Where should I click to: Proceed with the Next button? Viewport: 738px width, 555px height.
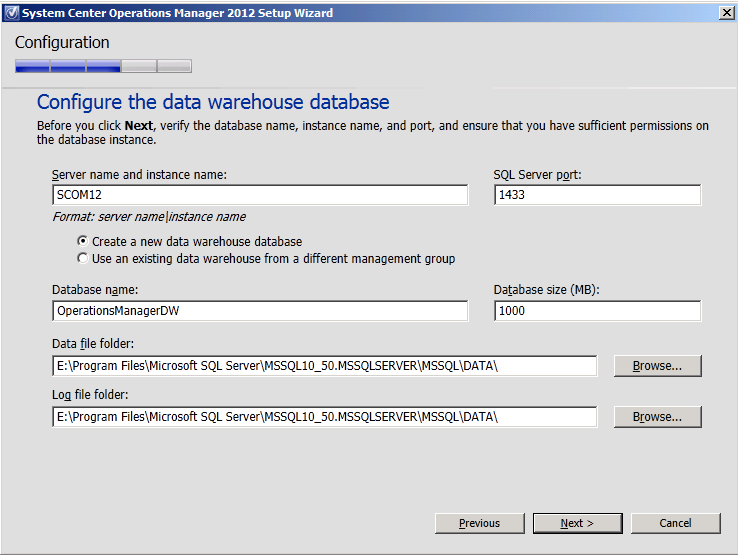coord(578,523)
